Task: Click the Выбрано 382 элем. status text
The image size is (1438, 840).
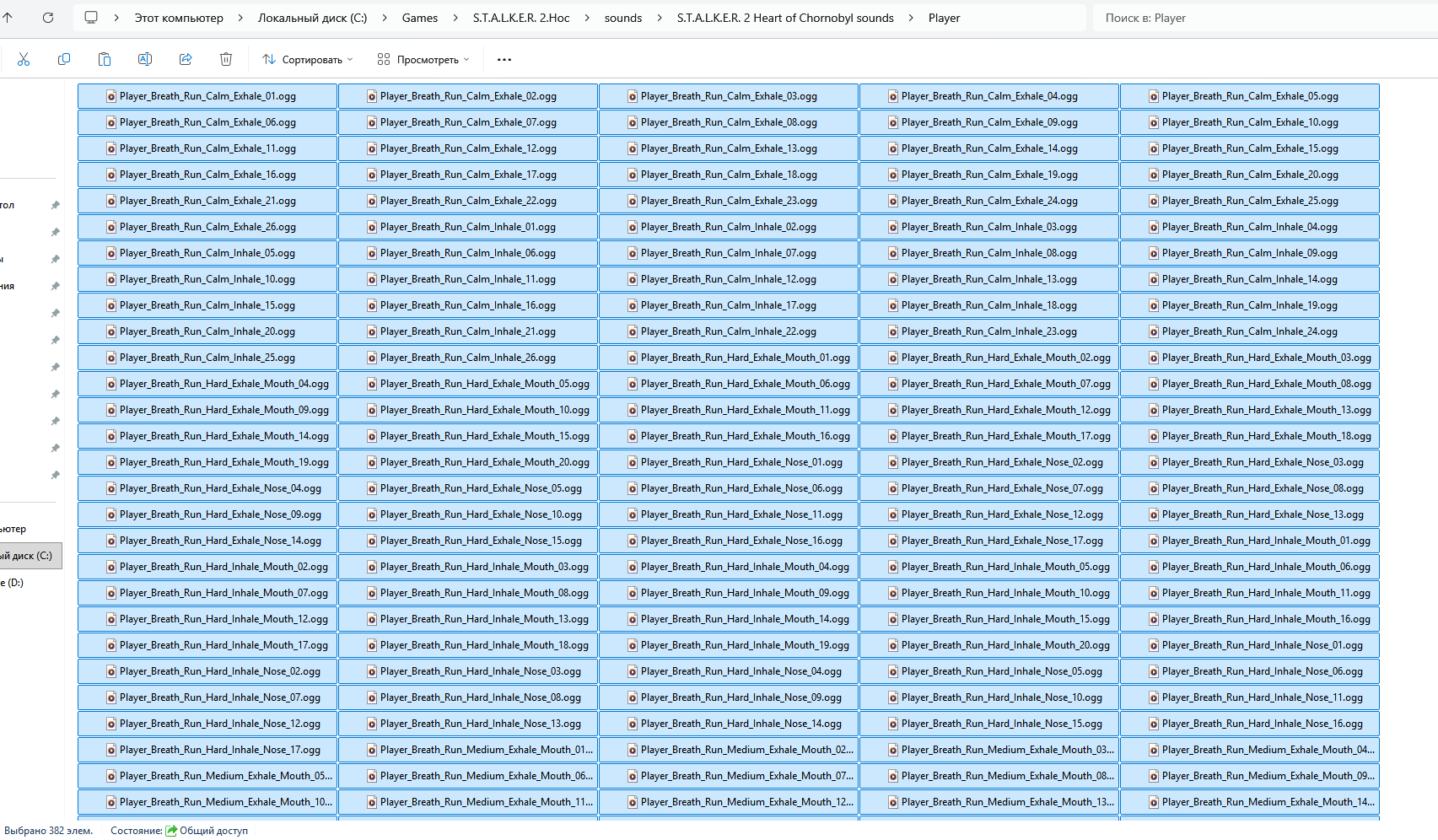Action: (48, 831)
